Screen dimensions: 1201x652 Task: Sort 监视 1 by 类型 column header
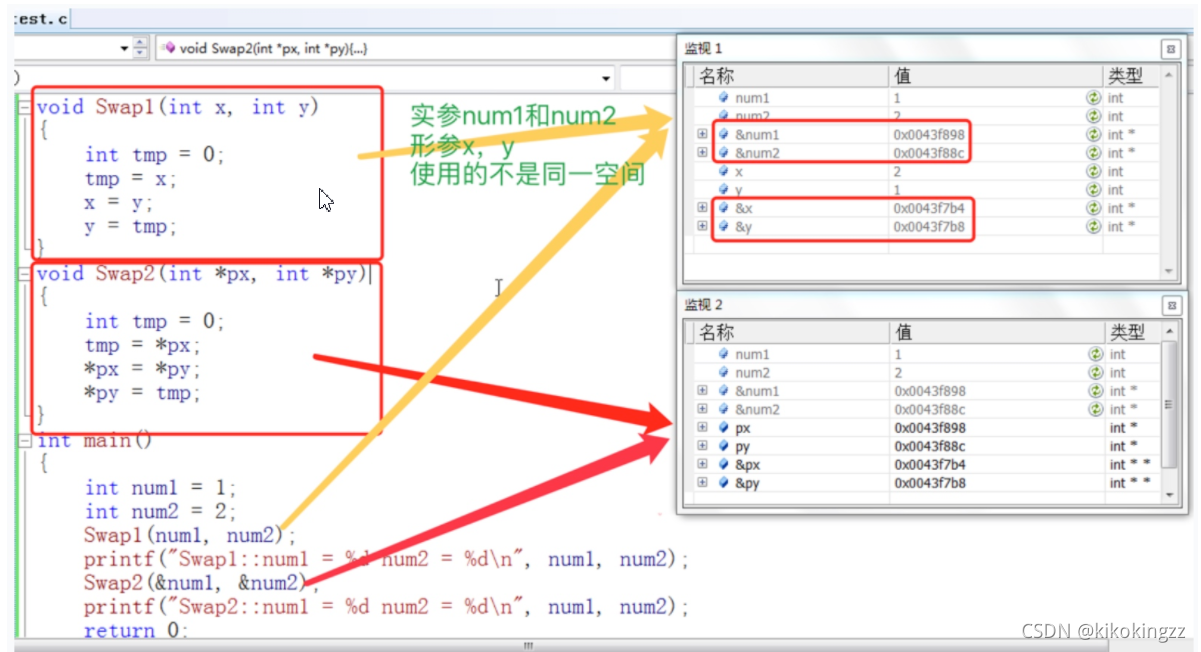coord(1131,75)
